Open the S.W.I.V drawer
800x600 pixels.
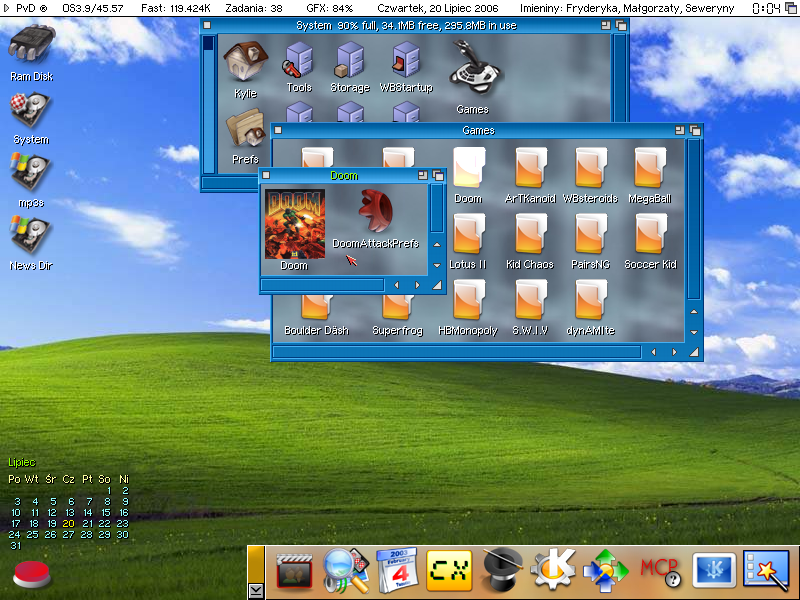(x=531, y=301)
